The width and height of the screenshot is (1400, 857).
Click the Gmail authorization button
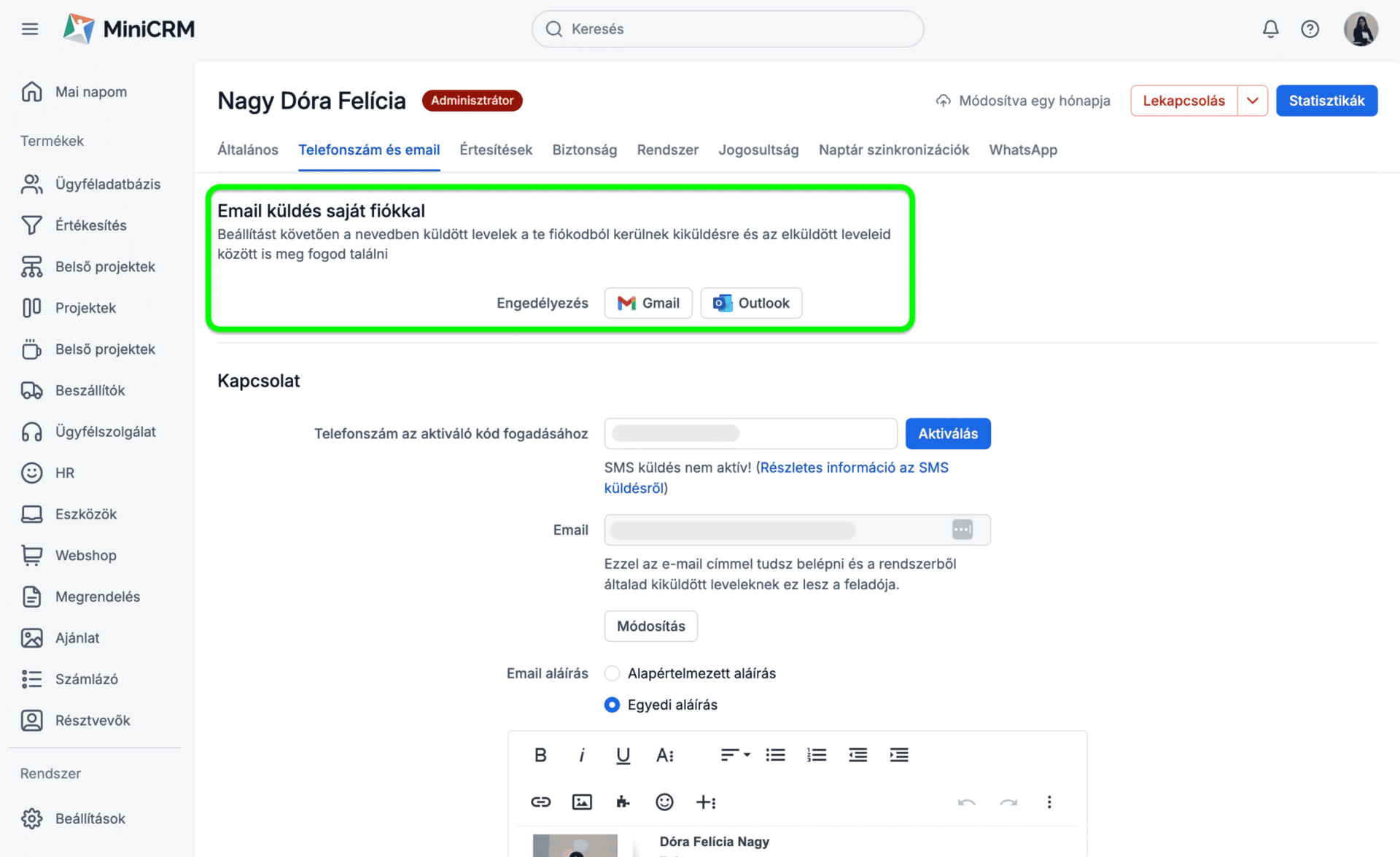pos(647,303)
